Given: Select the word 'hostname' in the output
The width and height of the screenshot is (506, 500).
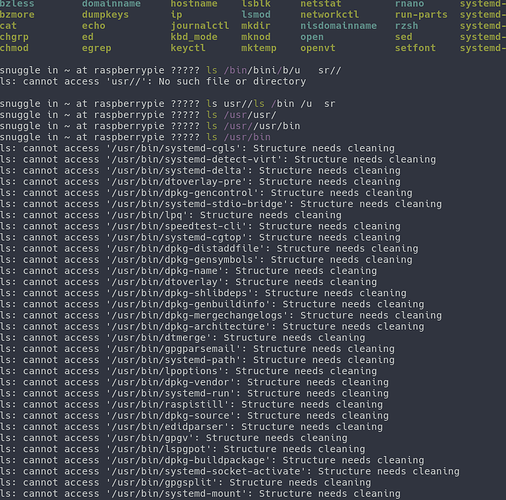Looking at the screenshot, I should pyautogui.click(x=194, y=4).
